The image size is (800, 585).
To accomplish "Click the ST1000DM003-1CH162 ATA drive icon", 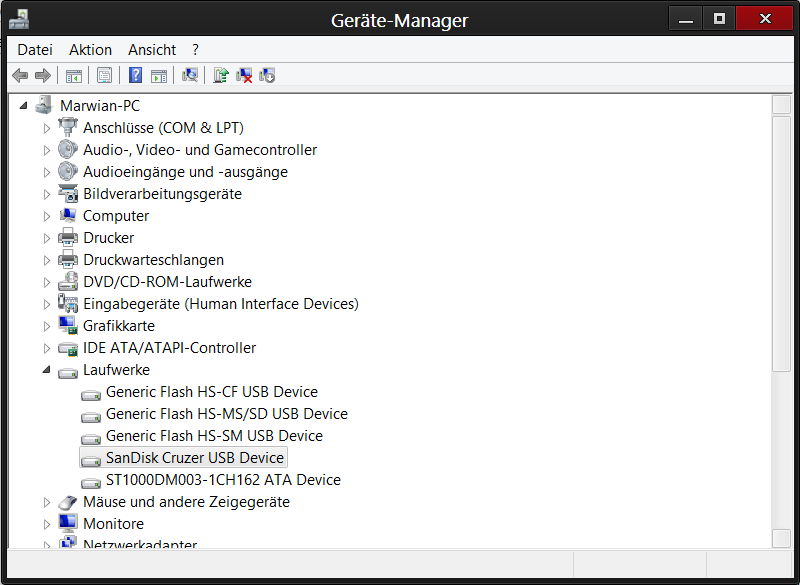I will (x=91, y=481).
